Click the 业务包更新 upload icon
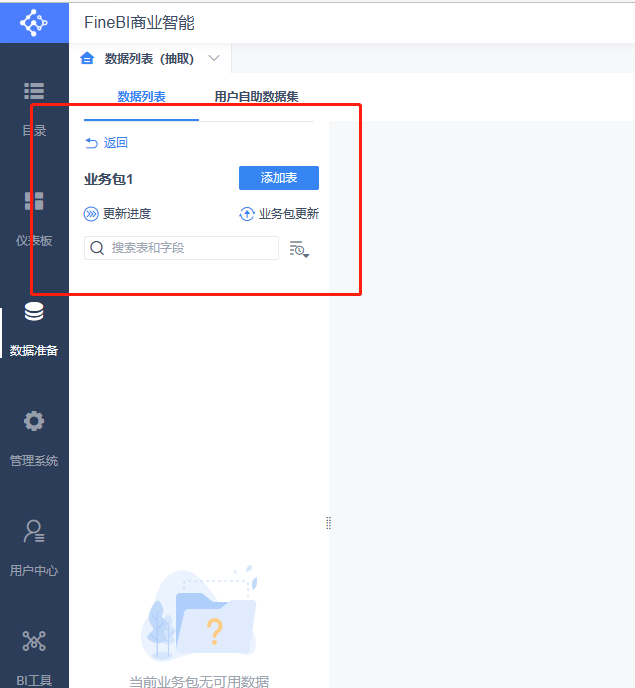The width and height of the screenshot is (635, 688). pos(247,214)
